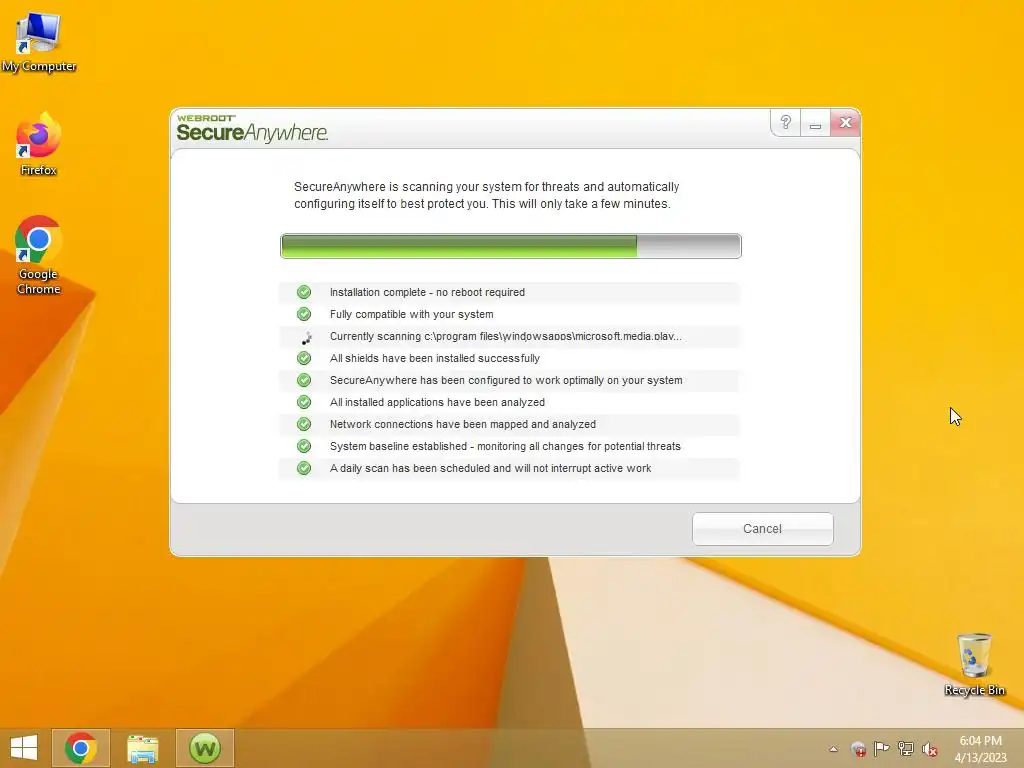The image size is (1024, 768).
Task: Click check icon beside Installation complete
Action: click(x=304, y=292)
